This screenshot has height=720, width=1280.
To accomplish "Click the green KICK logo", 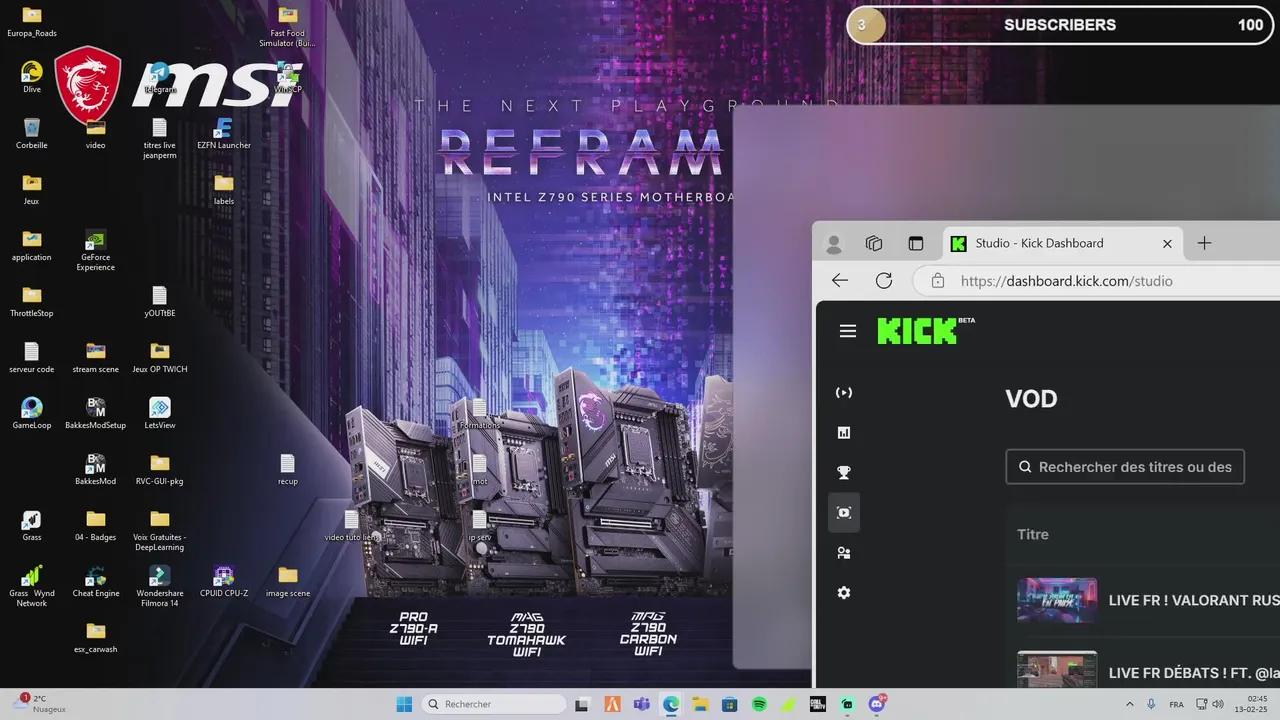I will click(x=917, y=330).
